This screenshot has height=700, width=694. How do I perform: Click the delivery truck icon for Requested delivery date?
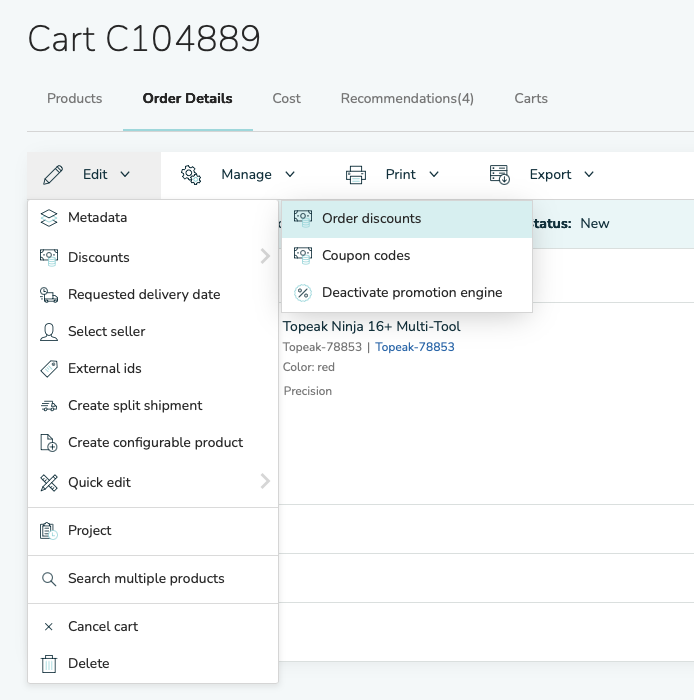(48, 295)
